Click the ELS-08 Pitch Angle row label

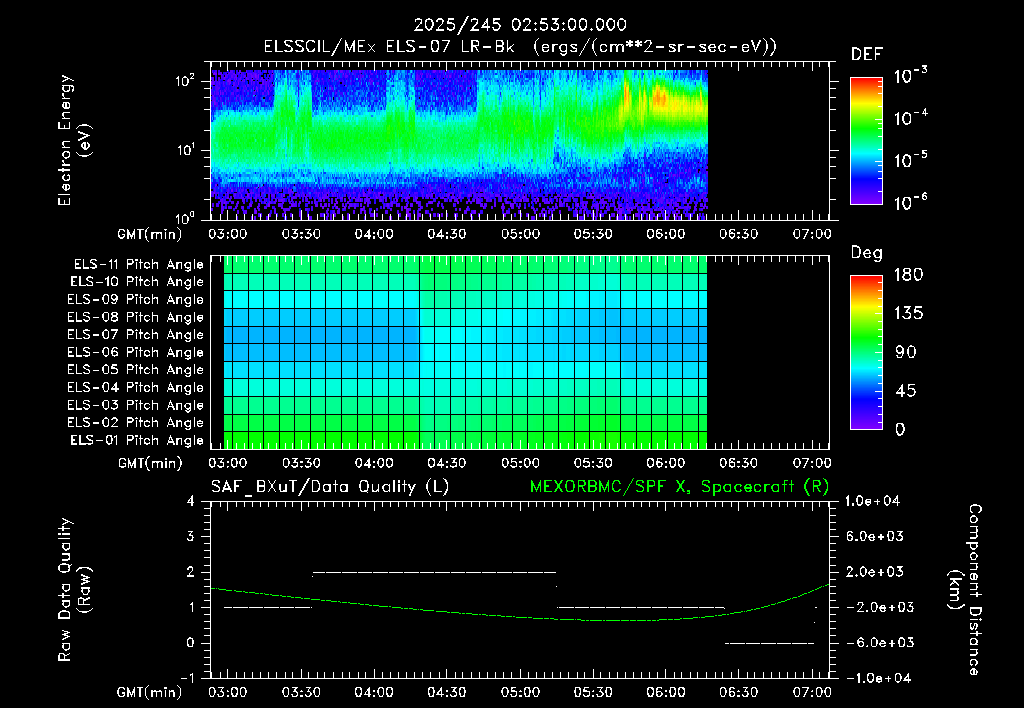[136, 317]
